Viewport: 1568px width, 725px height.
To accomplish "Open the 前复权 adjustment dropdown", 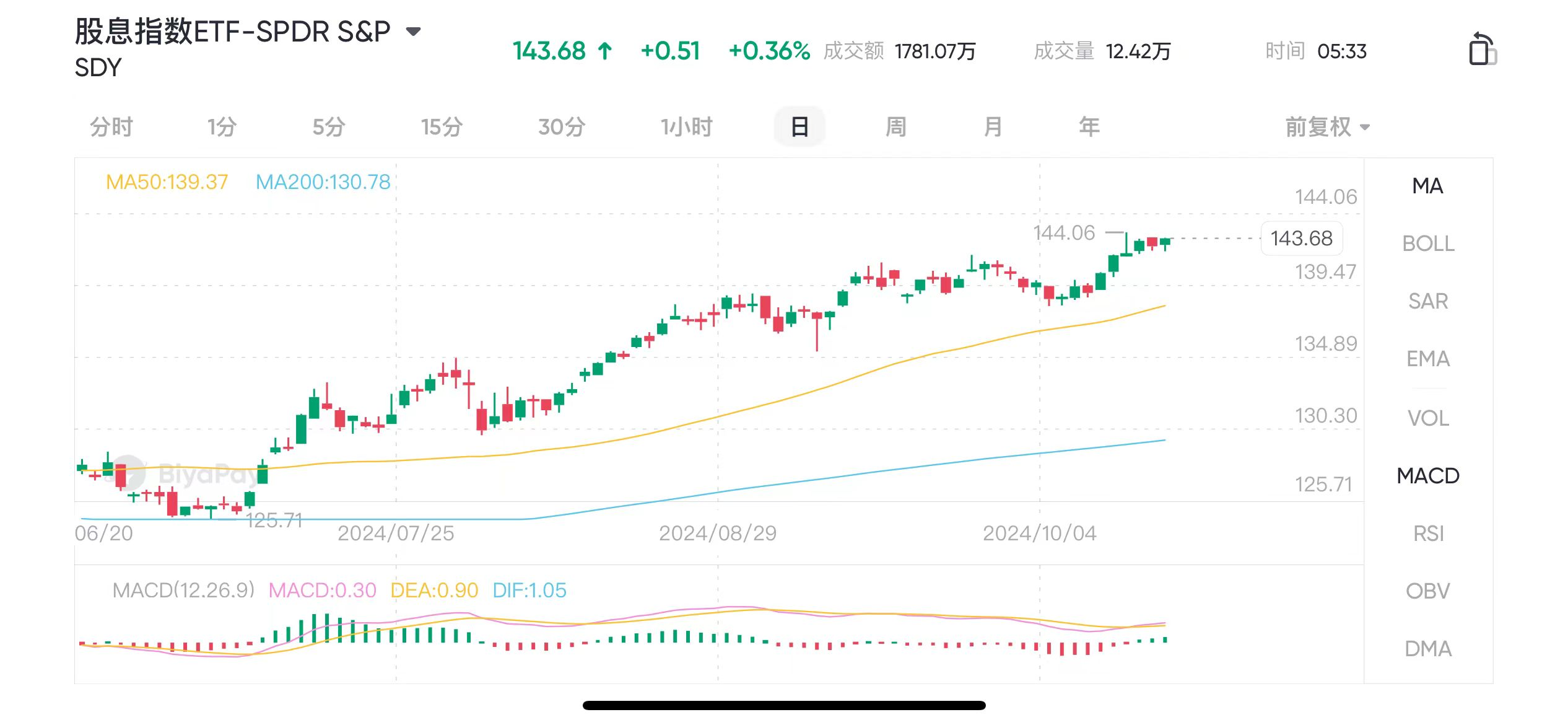I will point(1328,127).
